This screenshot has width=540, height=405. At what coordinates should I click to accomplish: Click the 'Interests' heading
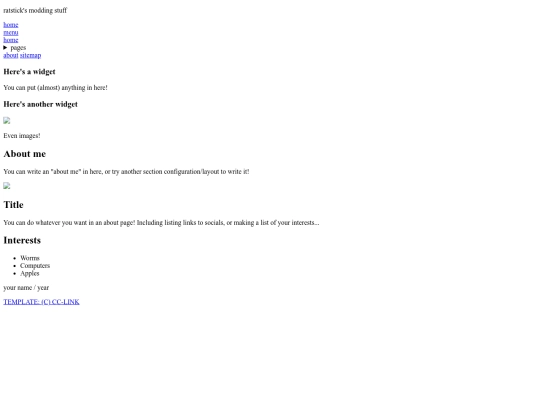[22, 240]
